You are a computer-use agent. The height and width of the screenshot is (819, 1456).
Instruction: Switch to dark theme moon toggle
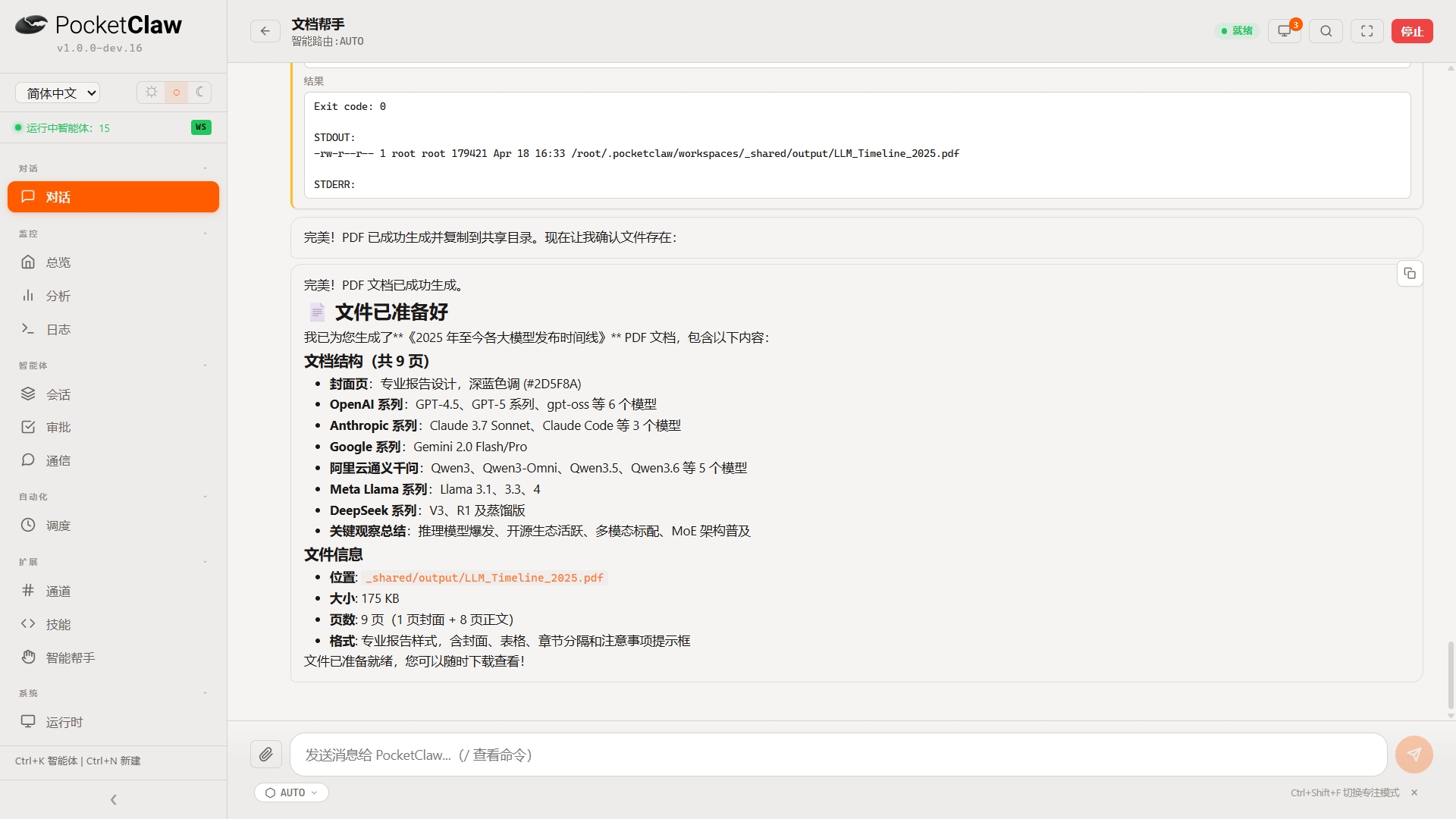click(200, 93)
